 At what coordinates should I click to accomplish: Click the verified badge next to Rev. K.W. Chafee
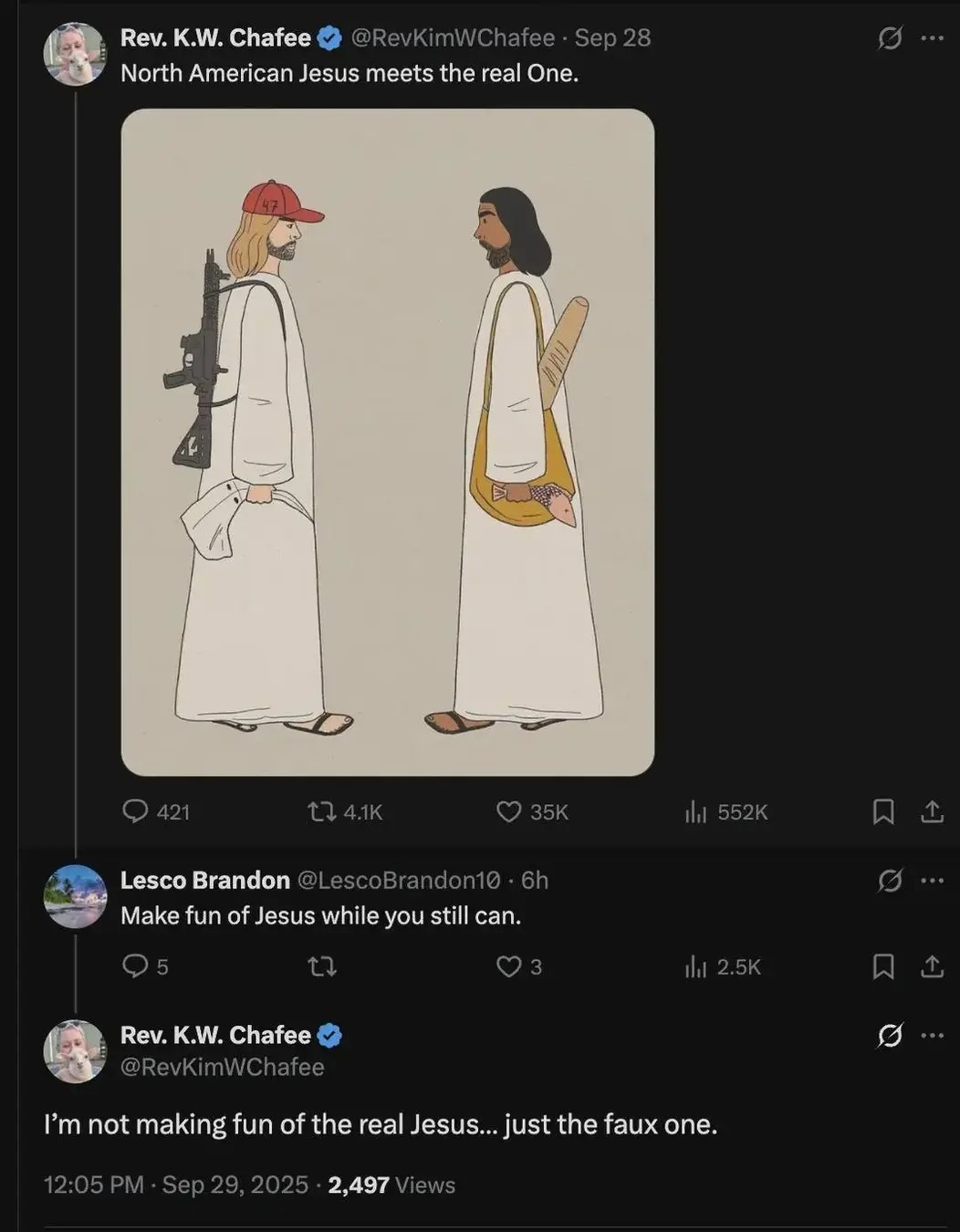[x=329, y=38]
